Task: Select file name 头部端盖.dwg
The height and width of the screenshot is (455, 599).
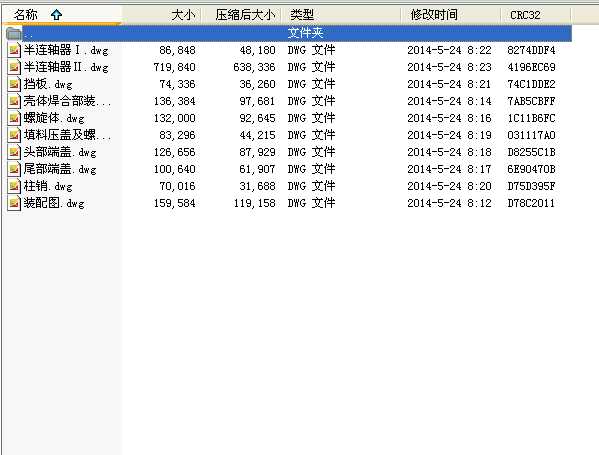Action: point(60,152)
